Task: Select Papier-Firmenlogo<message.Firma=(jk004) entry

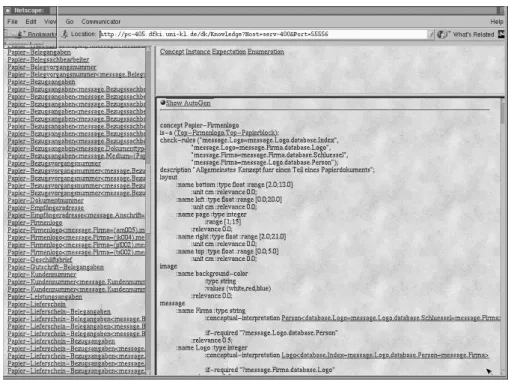Action: (x=76, y=237)
